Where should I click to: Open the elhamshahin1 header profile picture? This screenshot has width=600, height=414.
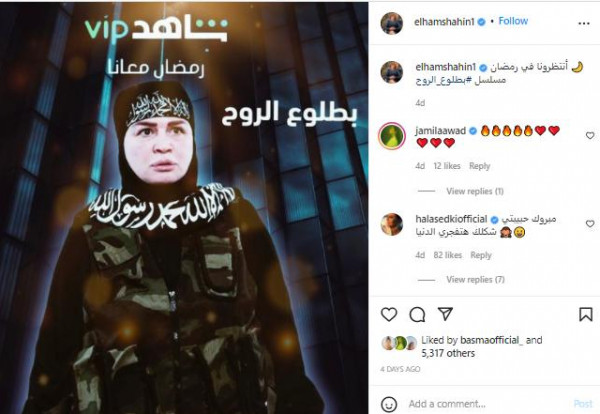coord(391,23)
